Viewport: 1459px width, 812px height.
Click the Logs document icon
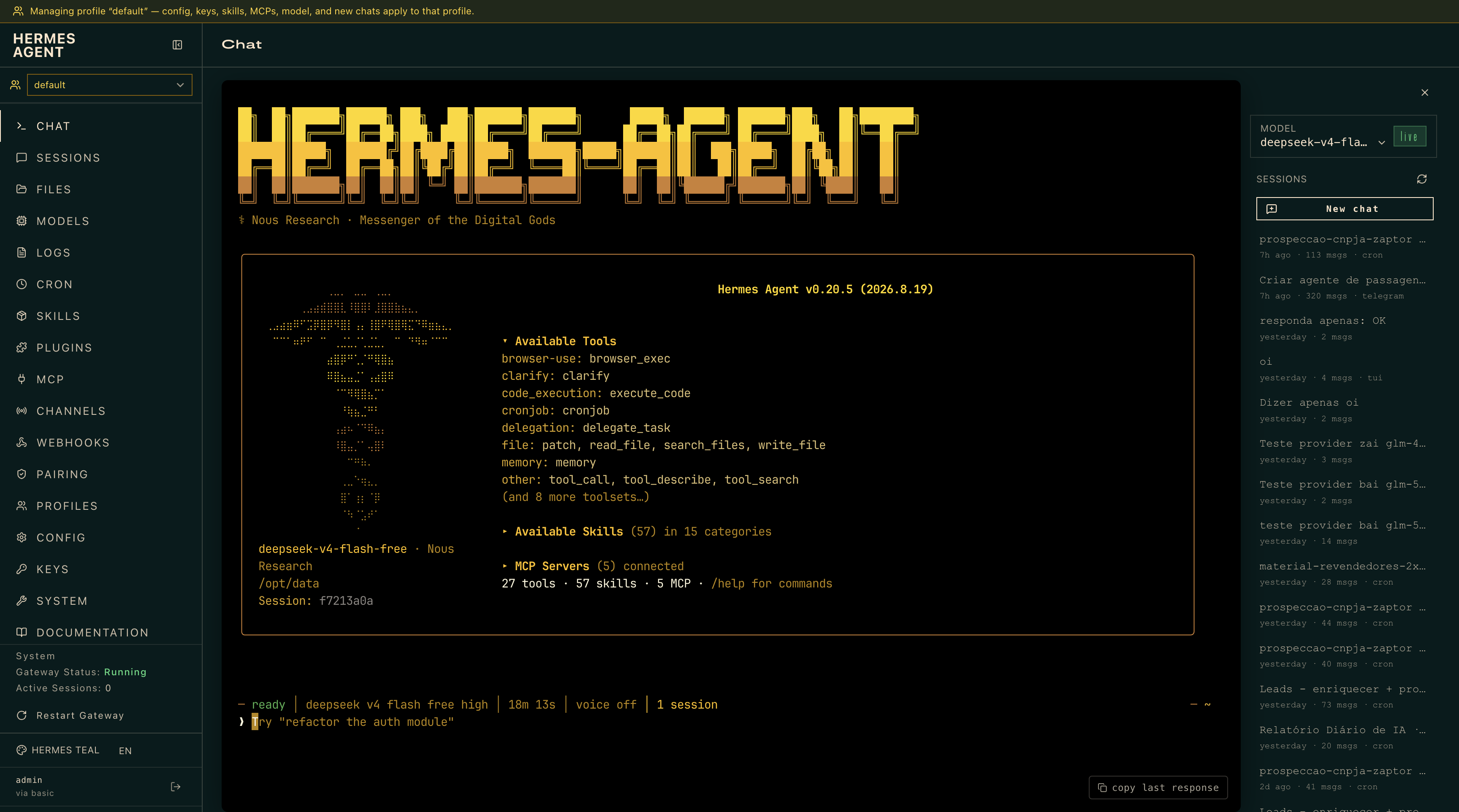click(x=22, y=252)
